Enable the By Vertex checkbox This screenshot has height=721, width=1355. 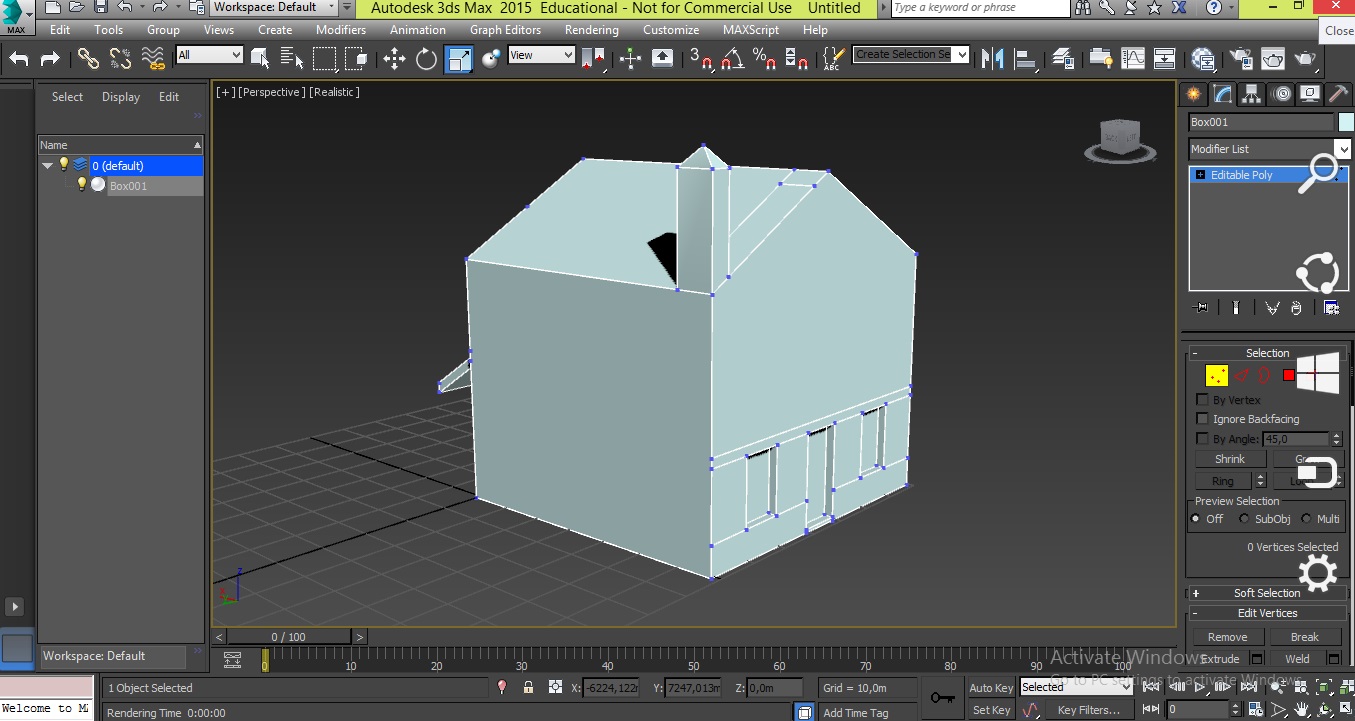[x=1202, y=400]
